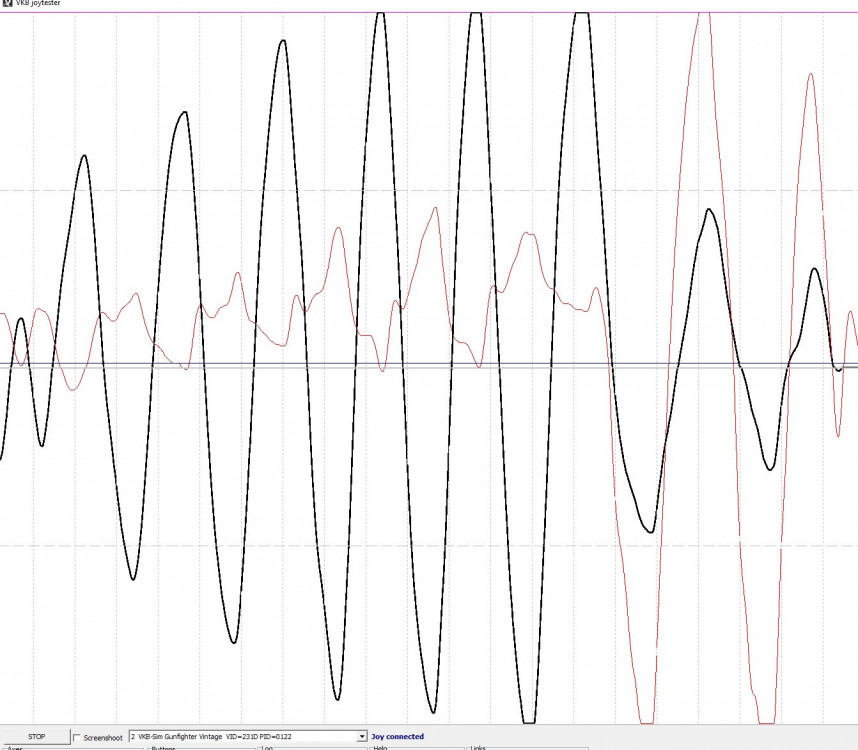Click the VKB joytester title bar icon
Viewport: 858px width, 750px height.
(7, 3)
